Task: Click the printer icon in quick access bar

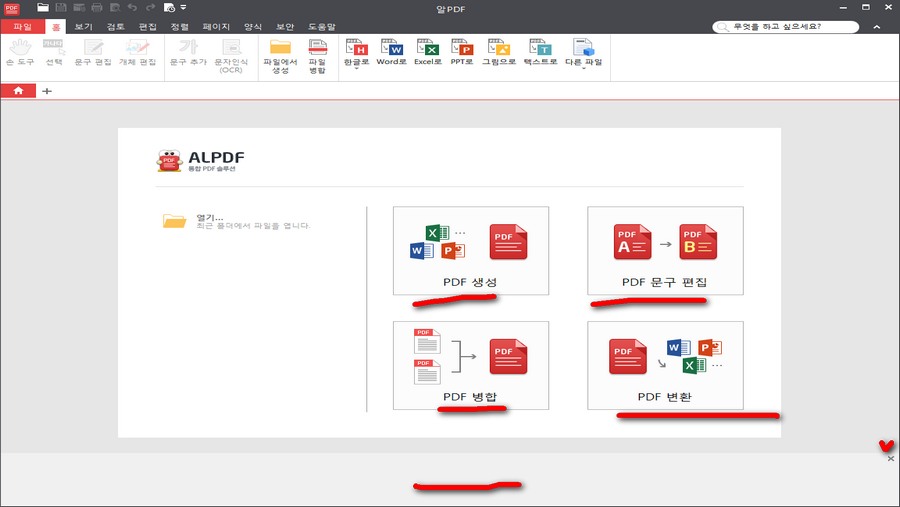Action: (96, 7)
